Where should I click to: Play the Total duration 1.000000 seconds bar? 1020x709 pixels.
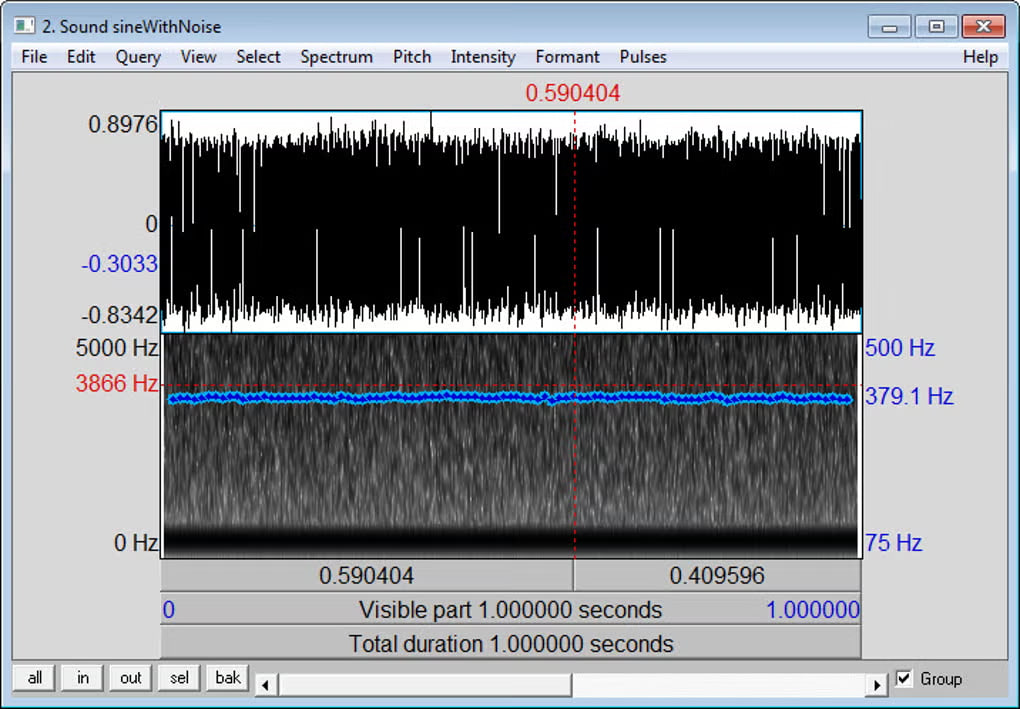(511, 644)
